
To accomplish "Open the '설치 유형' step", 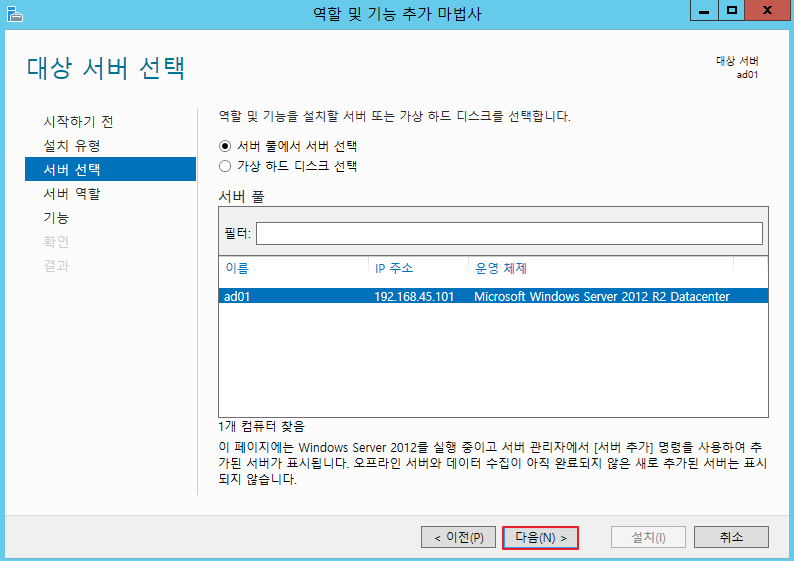I will 72,146.
